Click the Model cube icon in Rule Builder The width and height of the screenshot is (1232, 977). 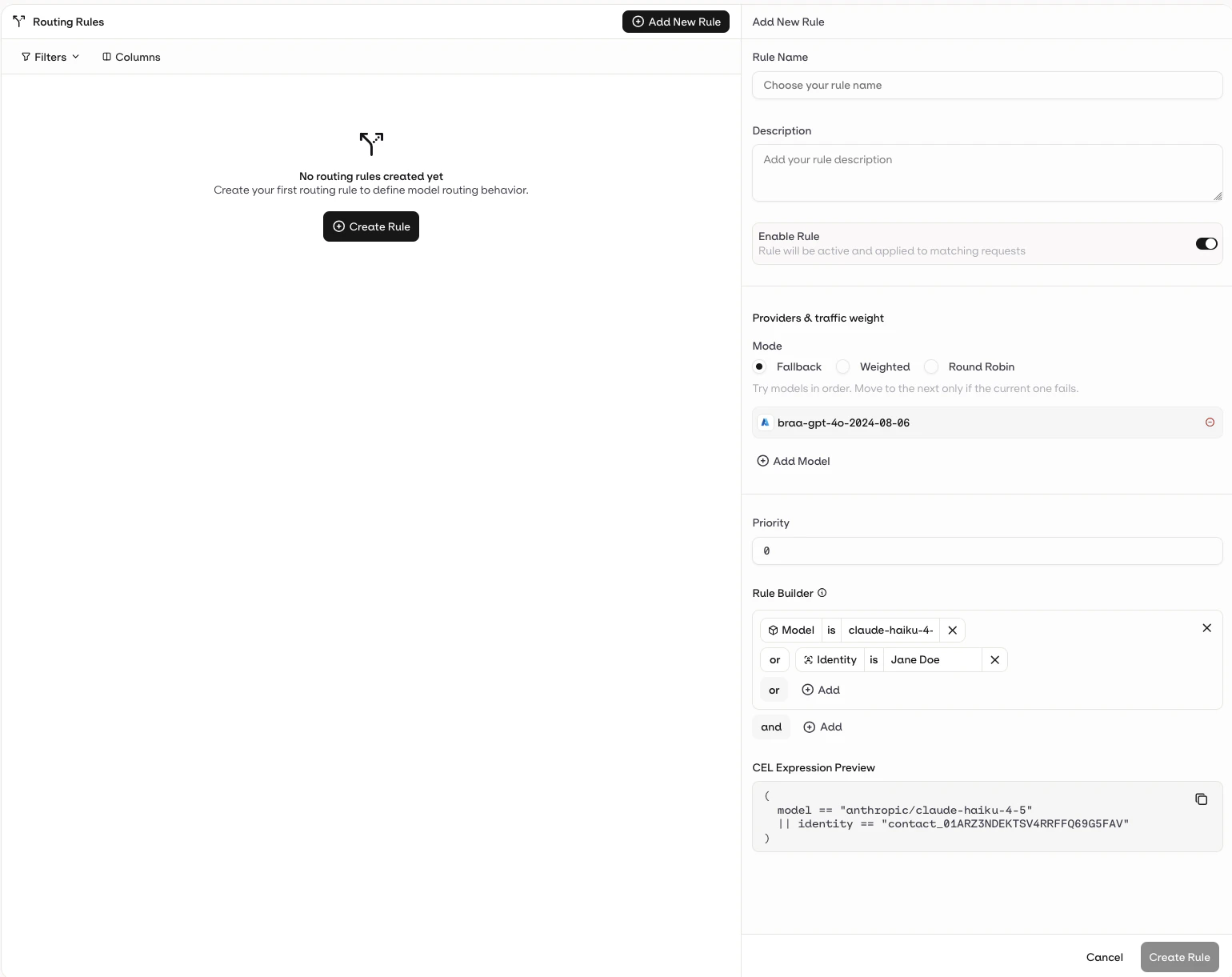pyautogui.click(x=773, y=630)
